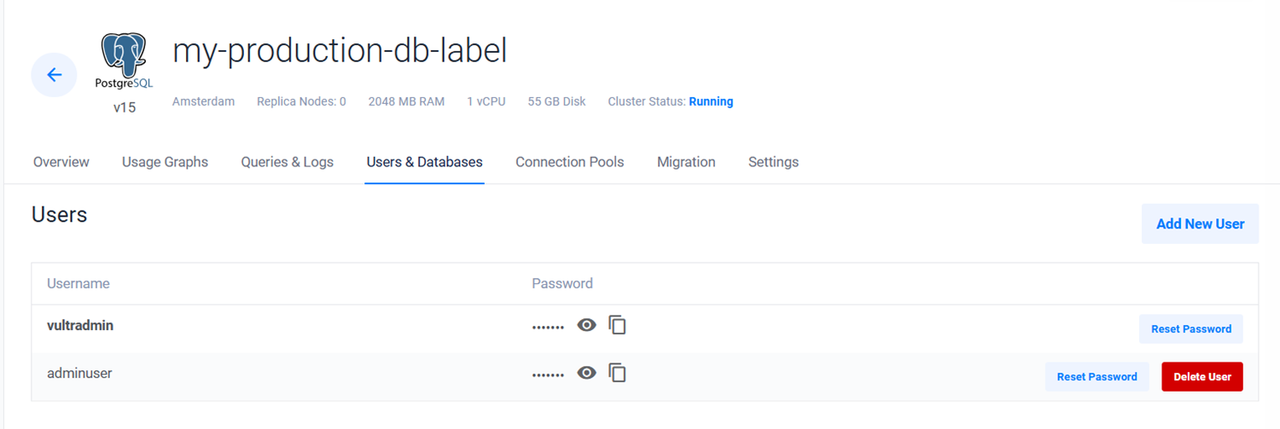Go to the Connection Pools tab
The width and height of the screenshot is (1280, 429).
click(x=570, y=162)
